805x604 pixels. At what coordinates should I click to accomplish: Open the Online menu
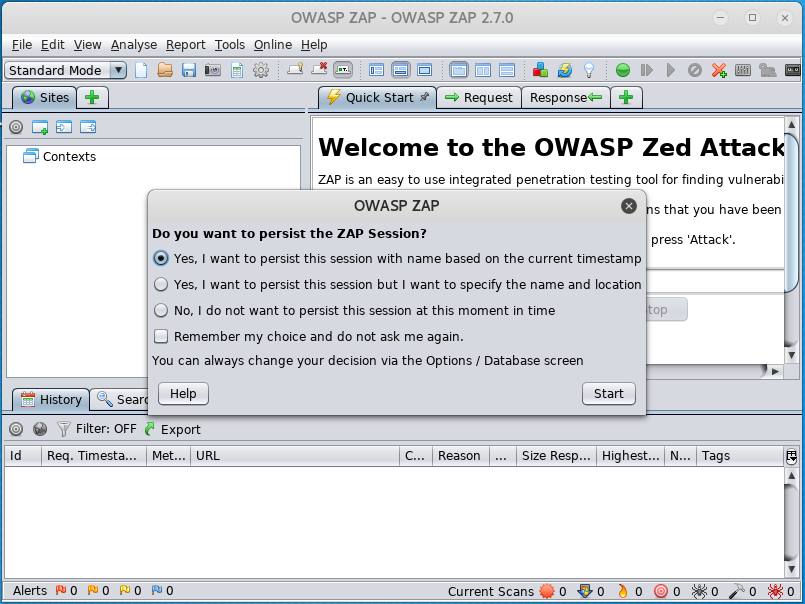pos(273,45)
